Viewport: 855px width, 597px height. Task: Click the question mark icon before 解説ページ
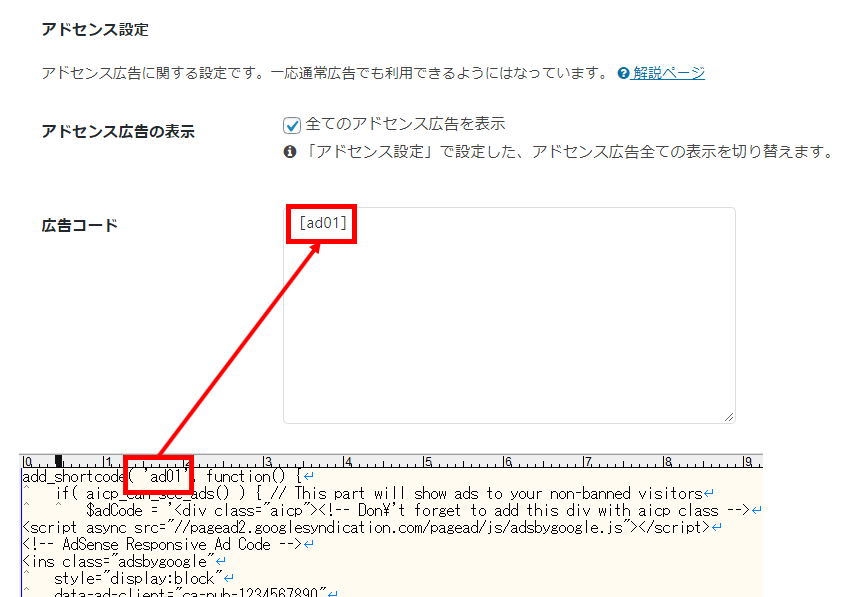pos(623,73)
